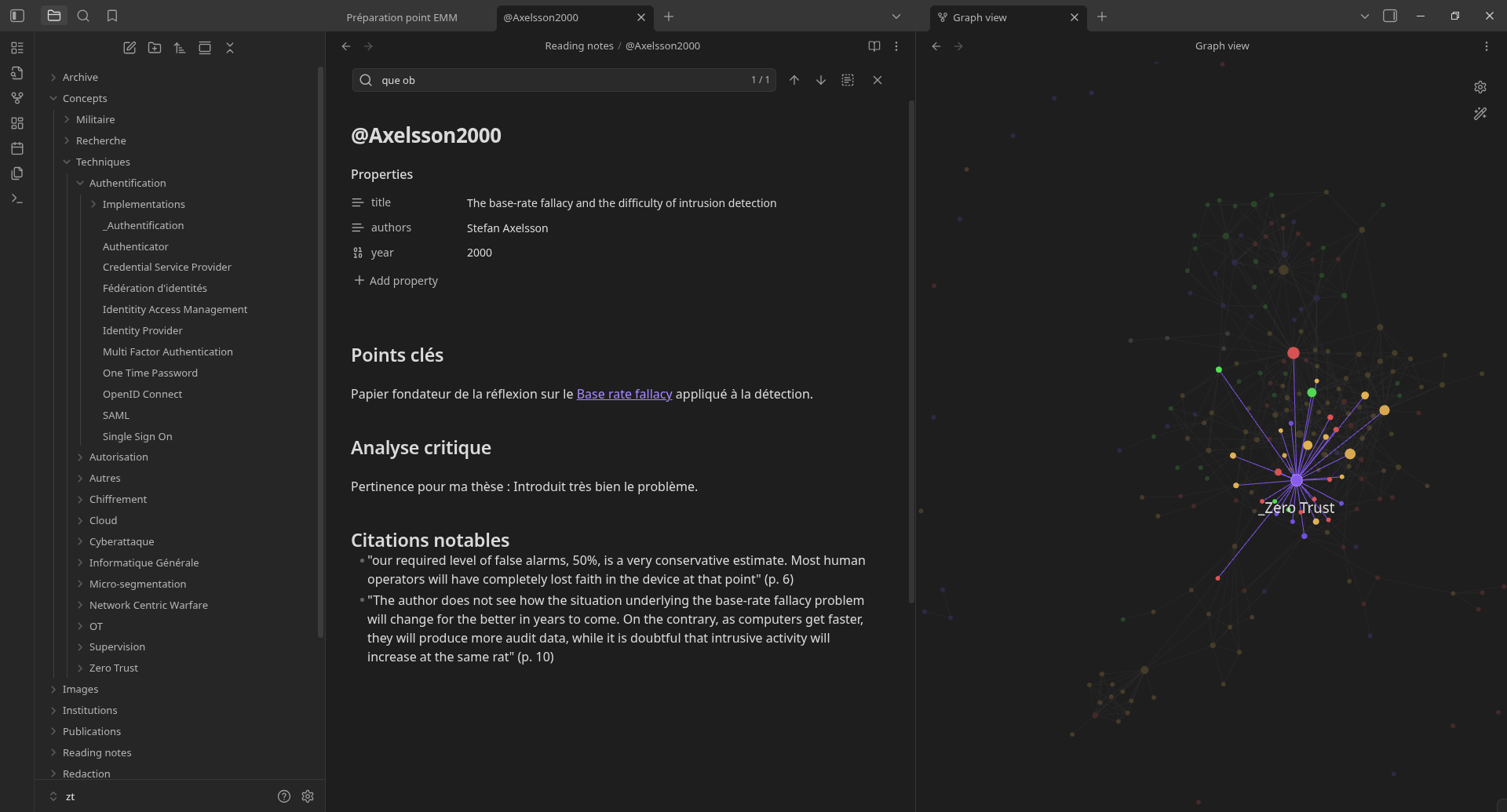Open graph view settings gear
This screenshot has height=812, width=1507.
pos(1480,87)
